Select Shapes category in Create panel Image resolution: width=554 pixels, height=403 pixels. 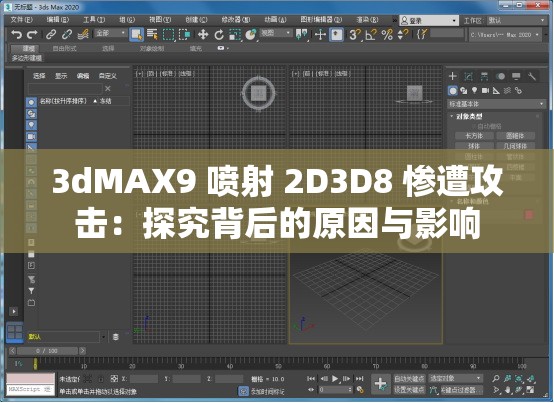(464, 91)
